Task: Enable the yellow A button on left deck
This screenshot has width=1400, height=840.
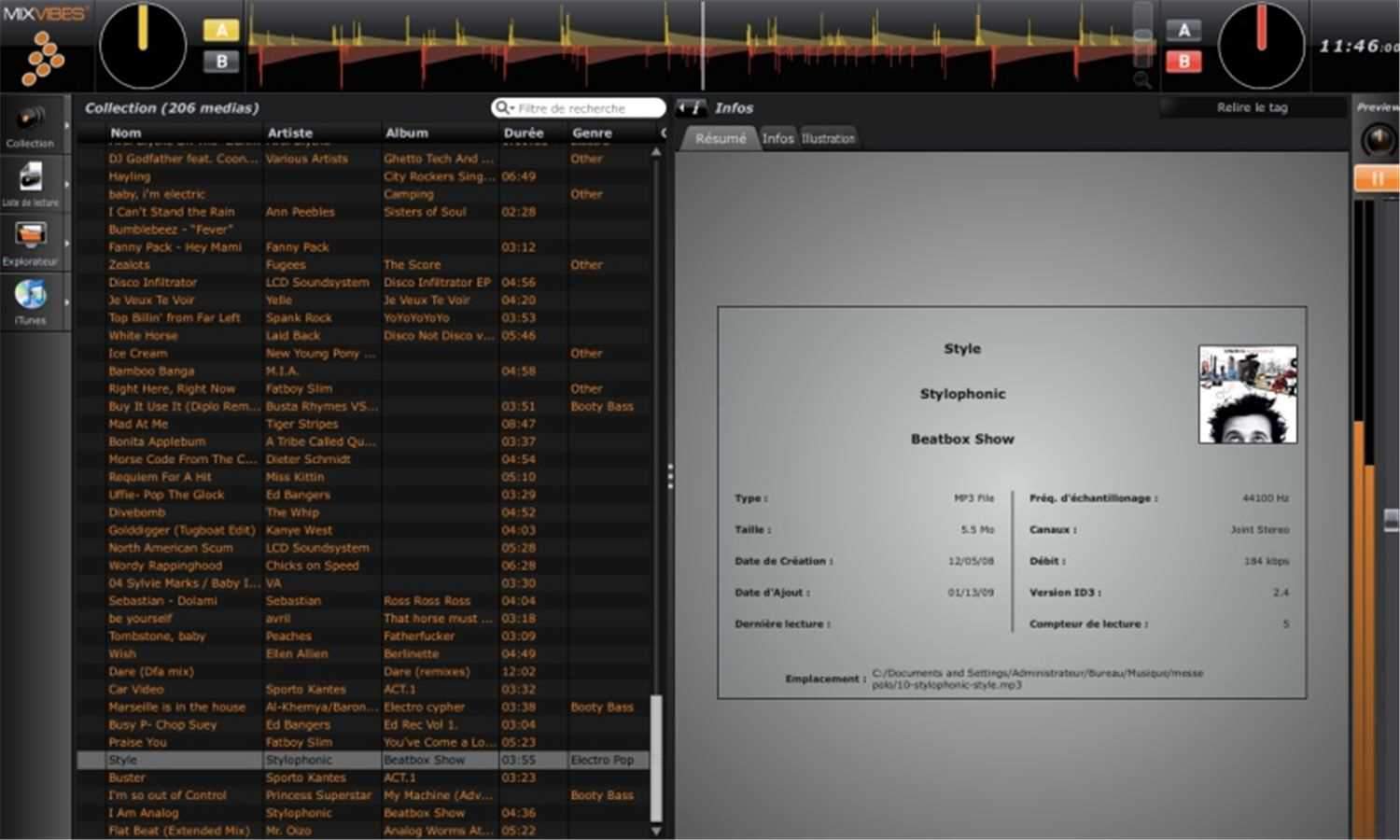Action: pos(221,30)
